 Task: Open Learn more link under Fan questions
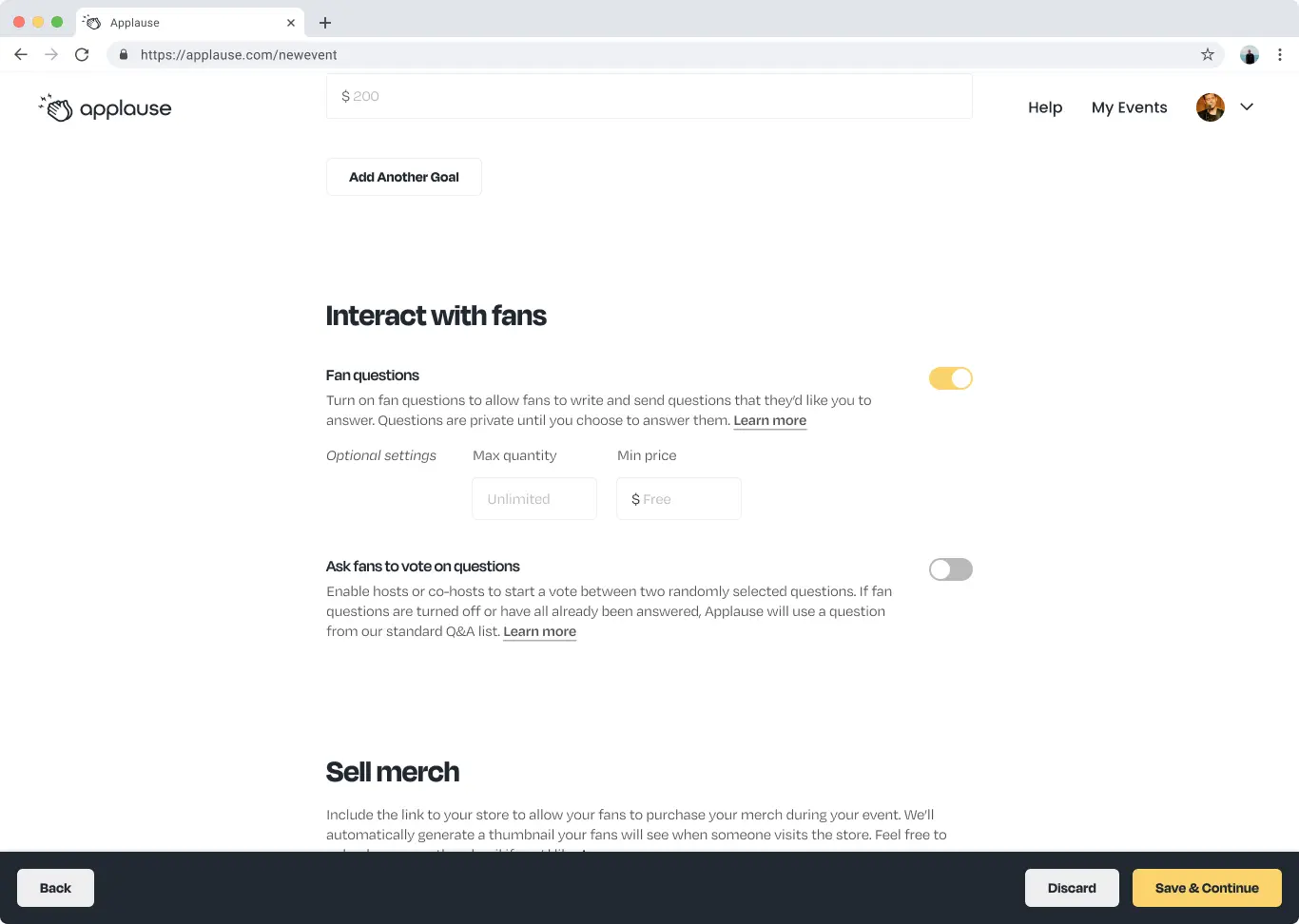coord(769,420)
